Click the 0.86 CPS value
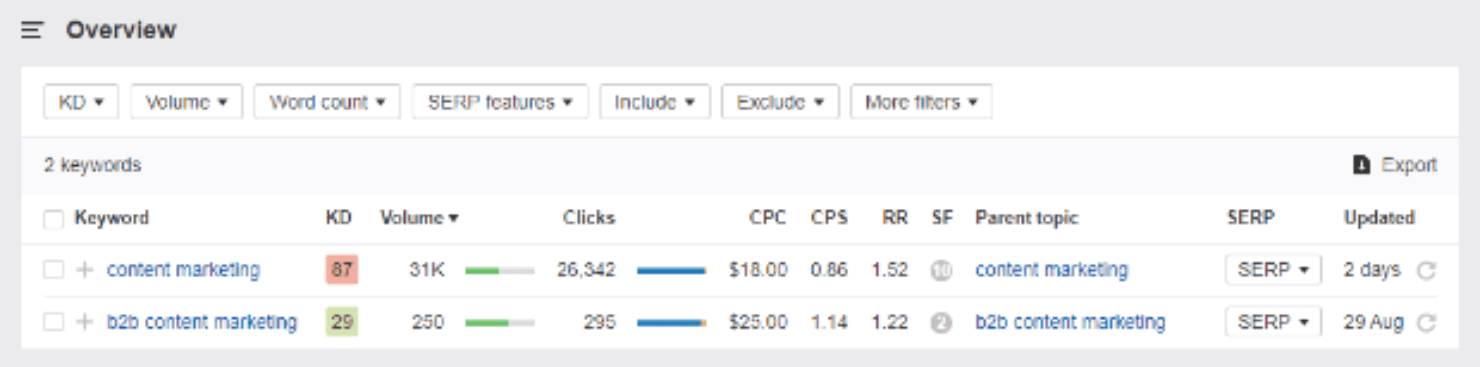1480x367 pixels. click(x=829, y=270)
